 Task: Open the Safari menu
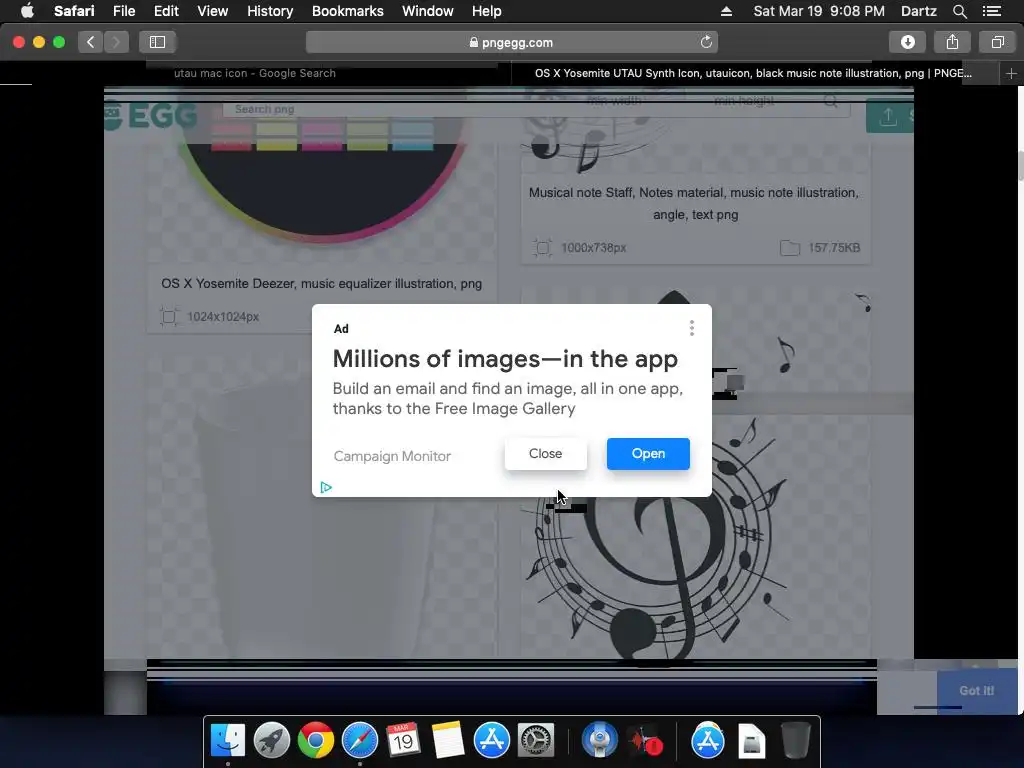[x=74, y=11]
